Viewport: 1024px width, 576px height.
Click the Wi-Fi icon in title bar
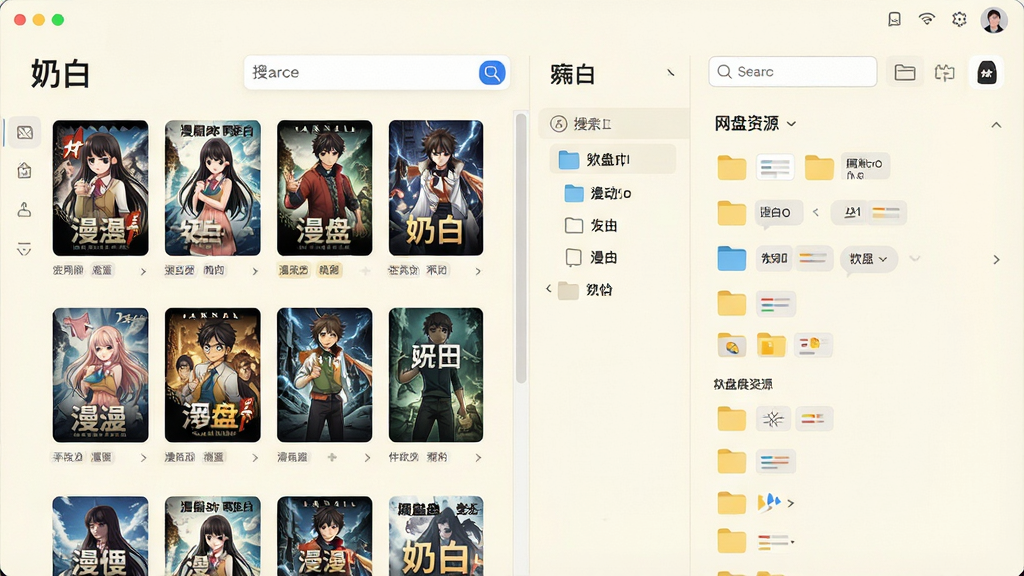click(927, 19)
